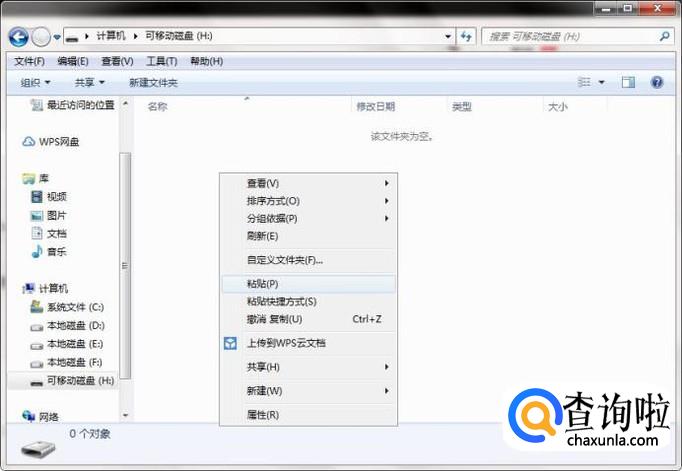
Task: Toggle the preview pane icon
Action: click(x=628, y=82)
